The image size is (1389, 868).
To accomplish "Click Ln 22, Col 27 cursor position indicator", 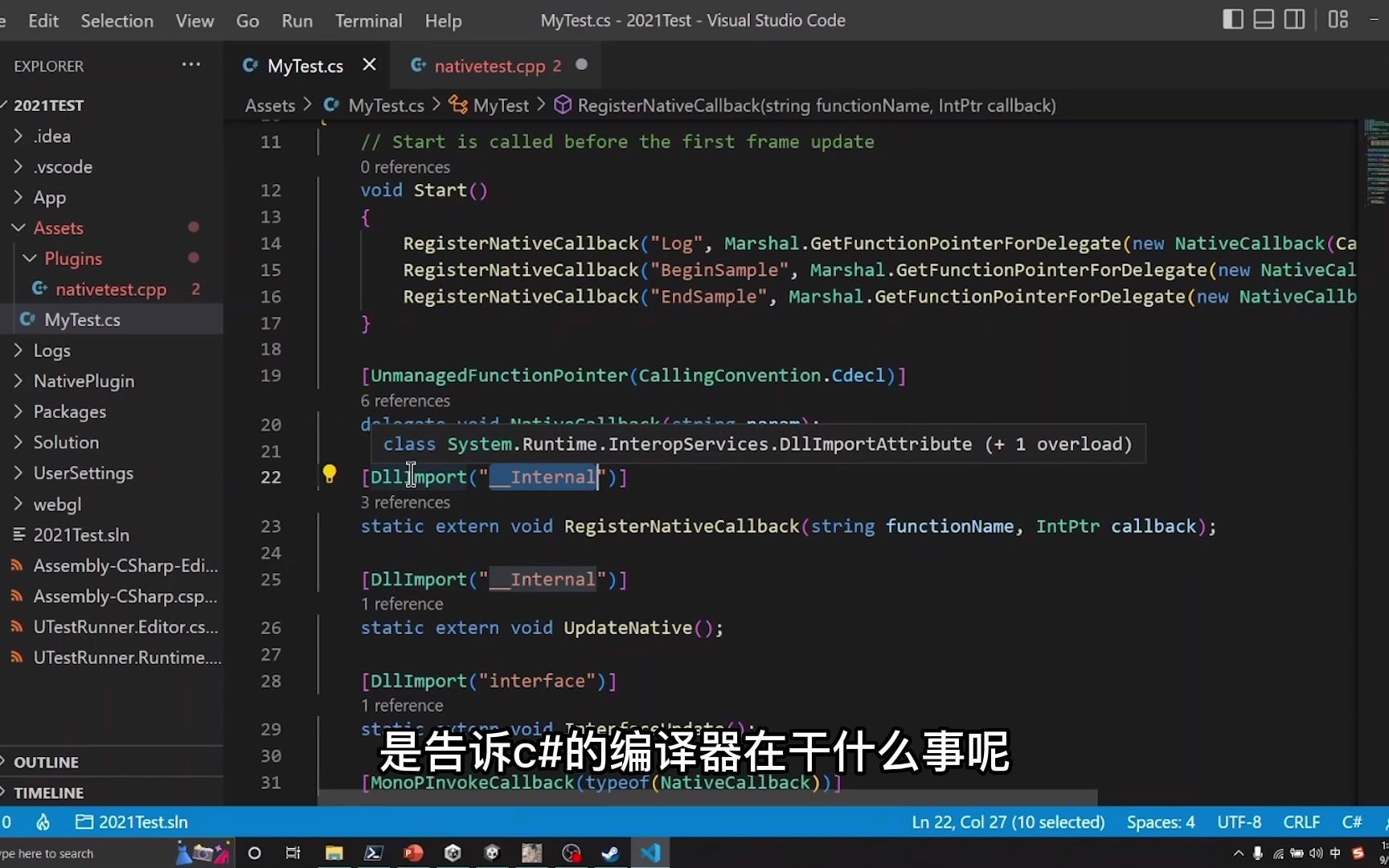I will click(x=1008, y=822).
